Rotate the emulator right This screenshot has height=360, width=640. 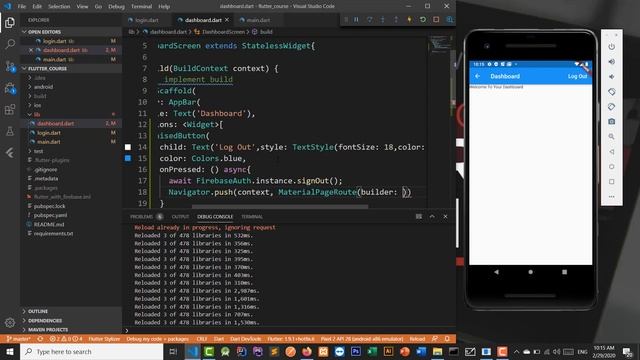tap(611, 107)
